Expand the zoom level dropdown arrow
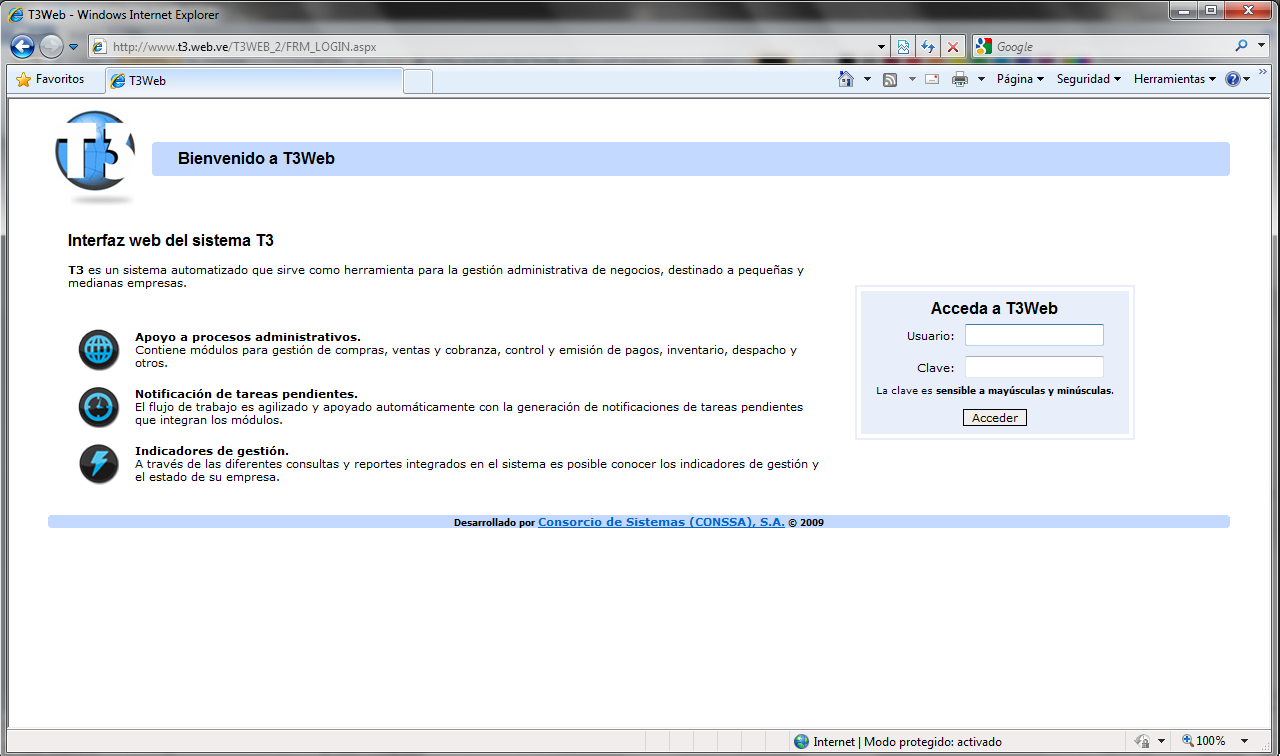This screenshot has height=756, width=1280. click(x=1245, y=741)
